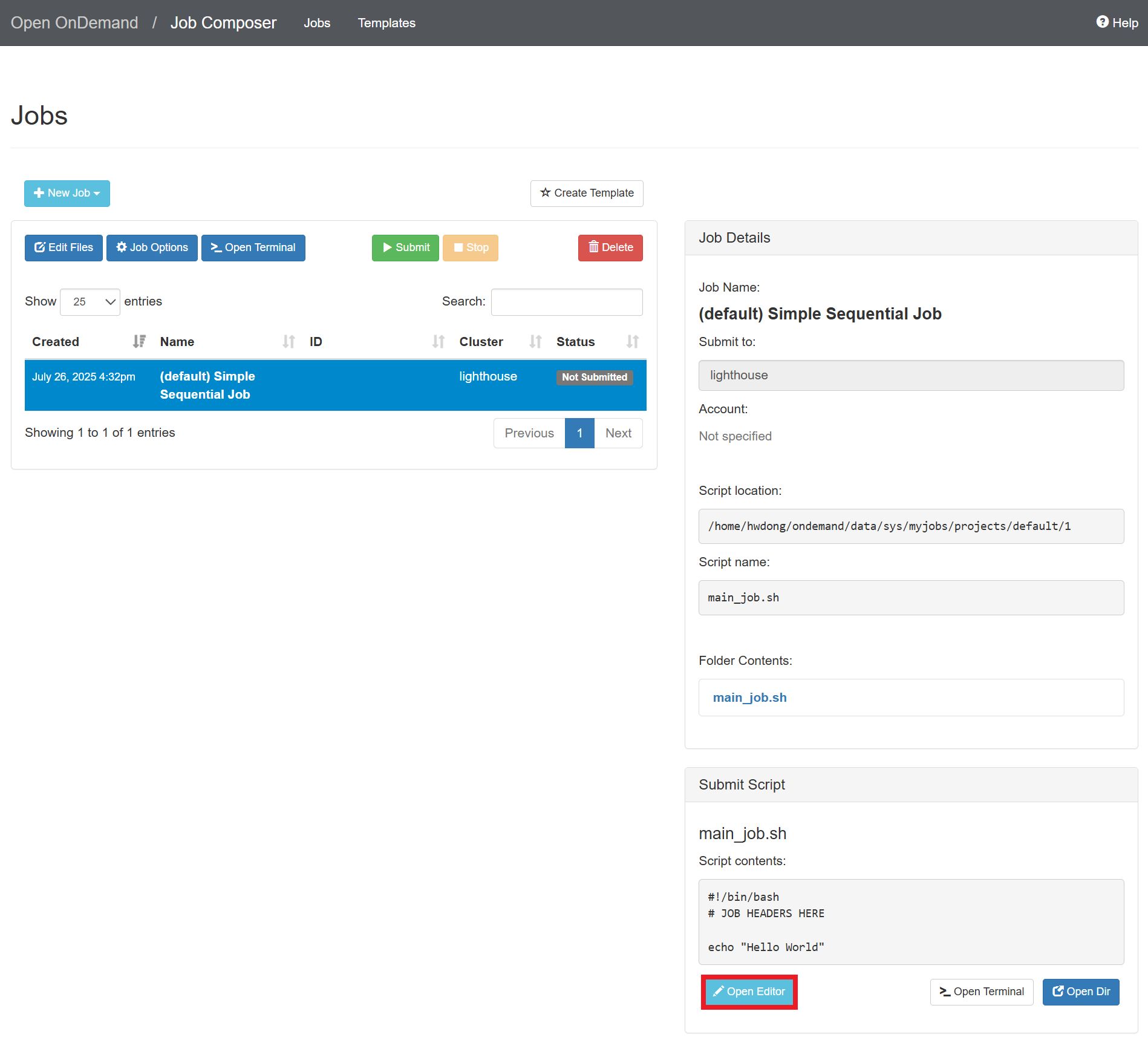Click the Edit Files pencil icon
The width and height of the screenshot is (1148, 1043).
coord(40,247)
